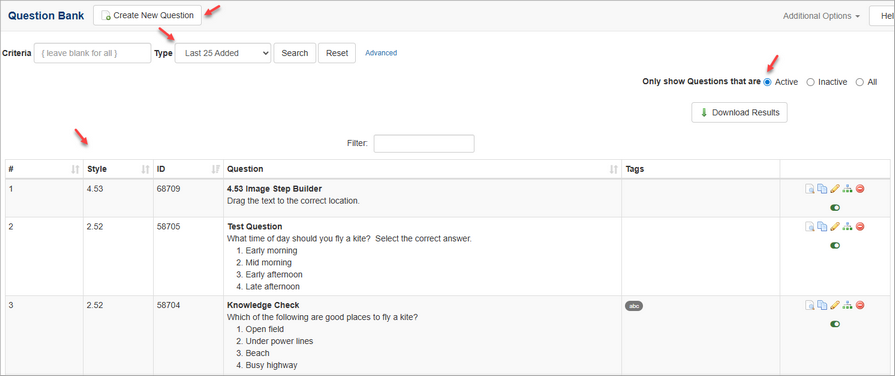Click answer option Mid morning

click(x=268, y=262)
